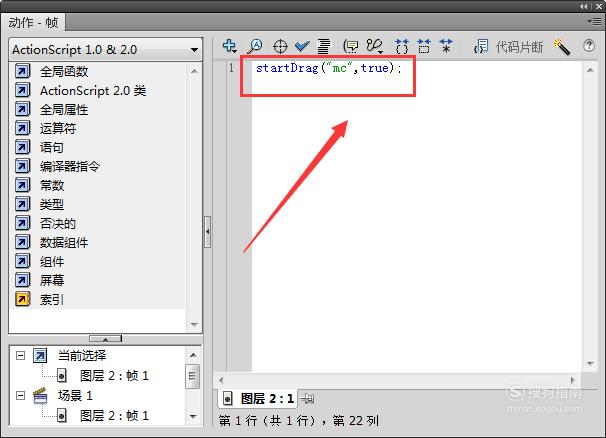This screenshot has height=438, width=606.
Task: Collapse the 场景 1 tree node
Action: point(20,395)
